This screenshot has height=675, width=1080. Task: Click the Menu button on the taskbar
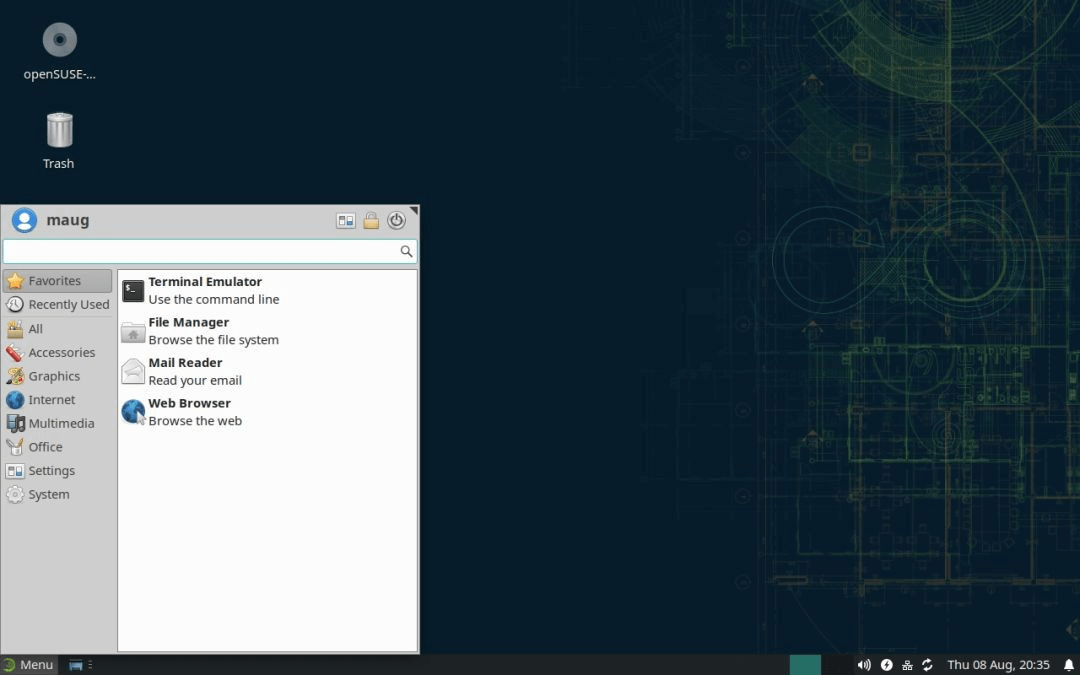click(x=29, y=664)
